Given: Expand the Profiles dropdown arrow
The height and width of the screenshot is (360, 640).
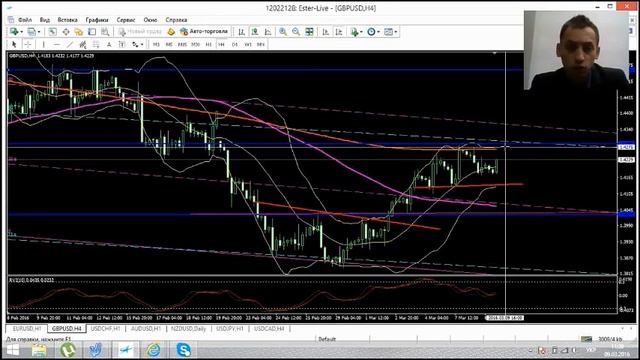Looking at the screenshot, I should click(x=39, y=32).
